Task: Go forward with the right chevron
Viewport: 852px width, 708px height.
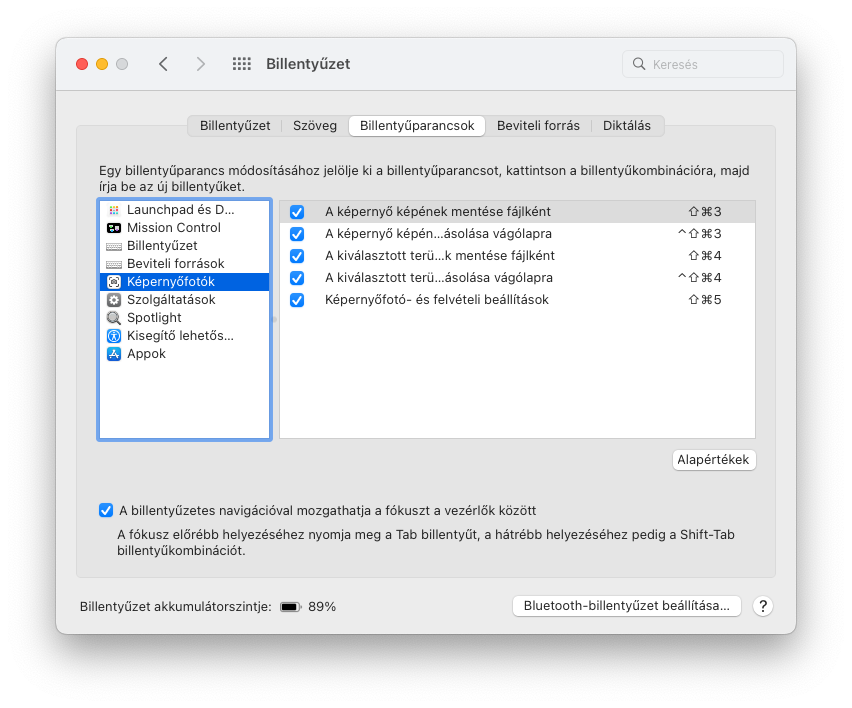Action: point(201,64)
